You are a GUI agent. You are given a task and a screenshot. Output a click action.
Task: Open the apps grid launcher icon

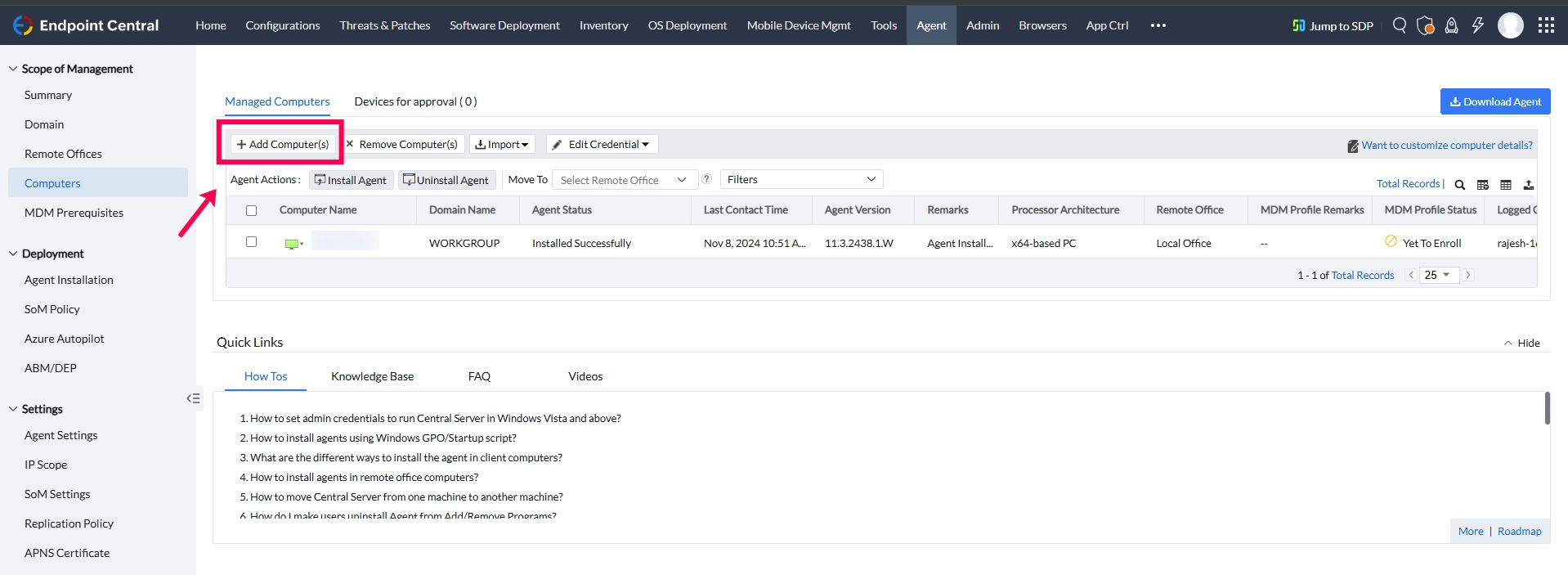pos(1546,25)
